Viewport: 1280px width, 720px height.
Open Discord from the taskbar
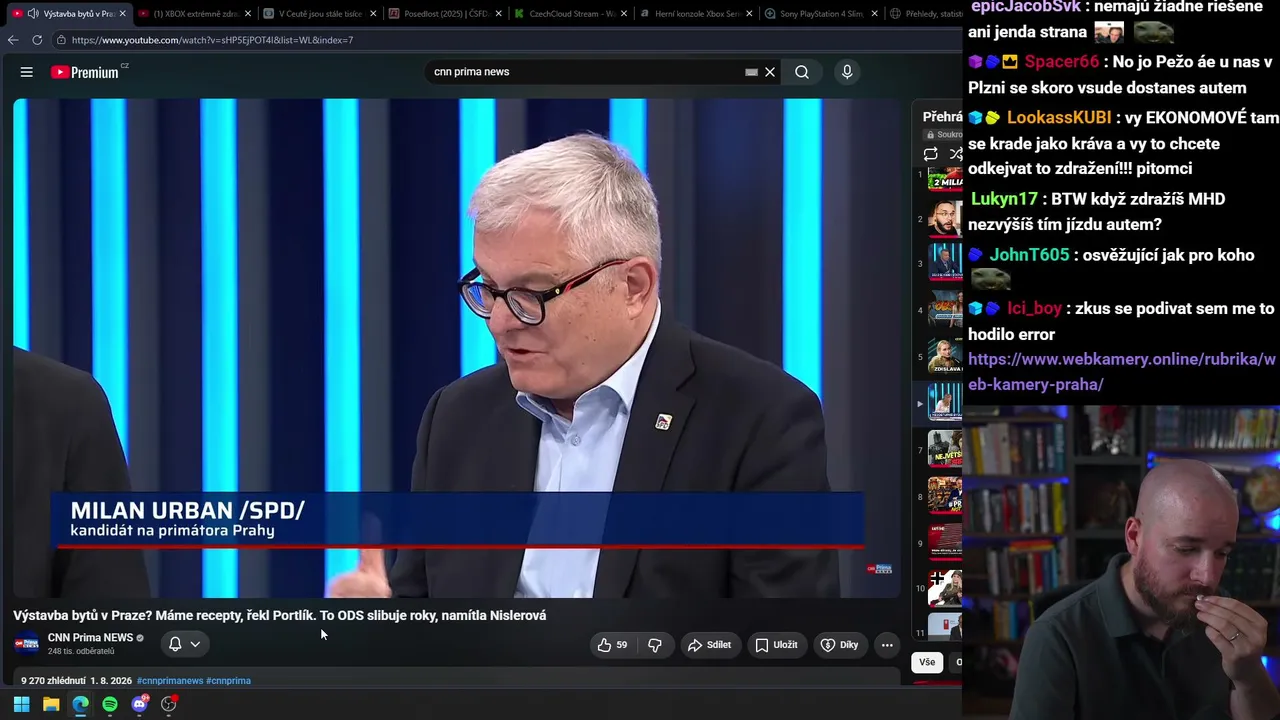(x=140, y=704)
